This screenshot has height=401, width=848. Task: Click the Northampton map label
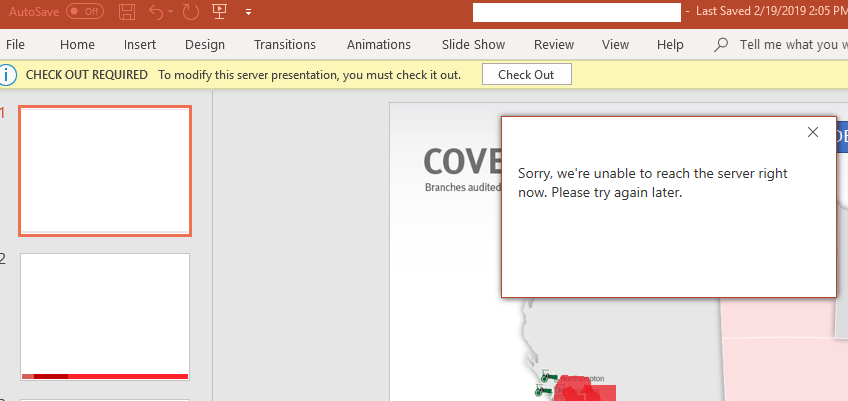[582, 379]
